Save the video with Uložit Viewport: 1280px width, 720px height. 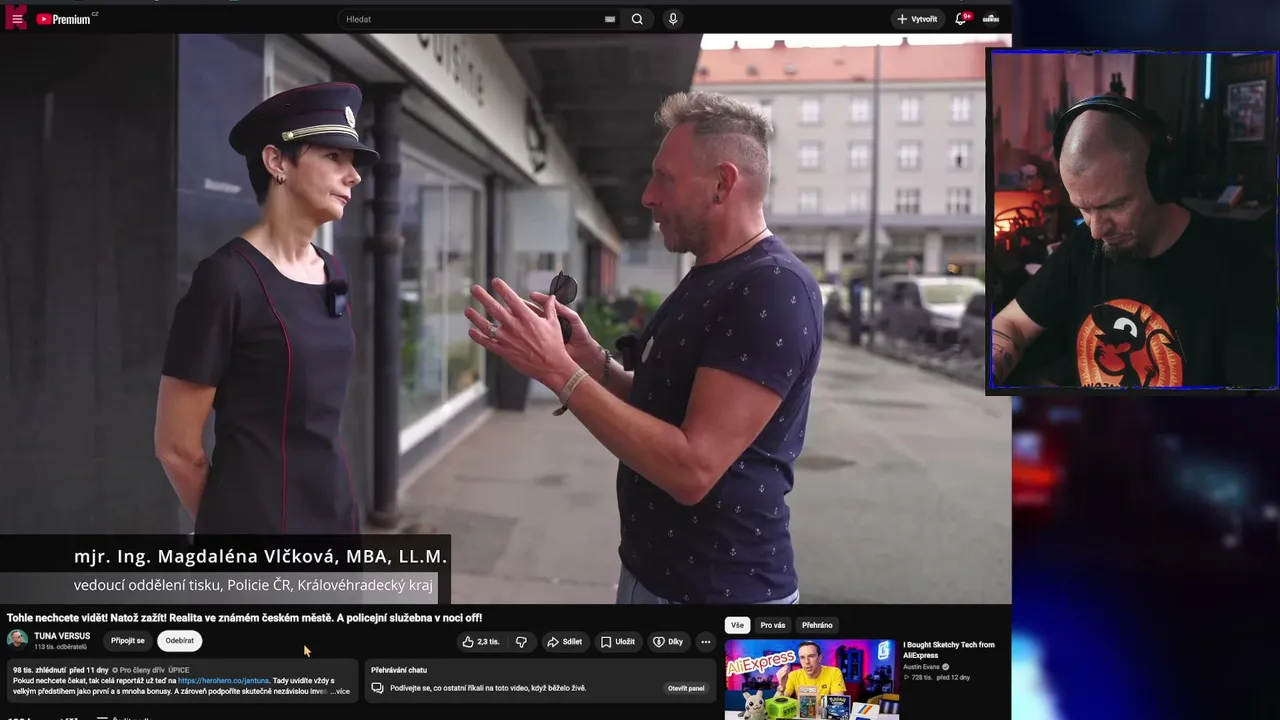(x=618, y=642)
